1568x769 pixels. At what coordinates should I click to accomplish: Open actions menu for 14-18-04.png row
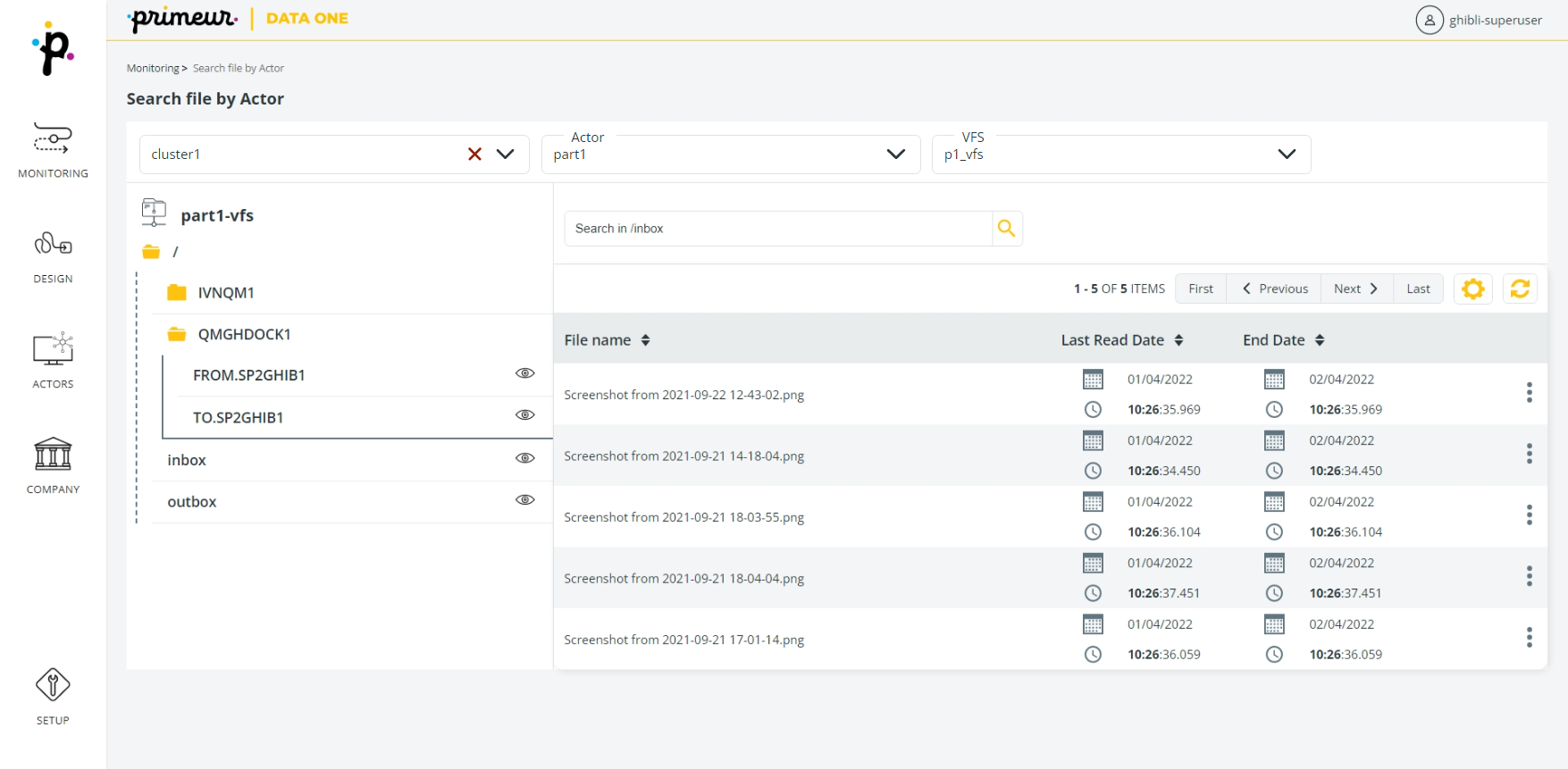point(1530,454)
